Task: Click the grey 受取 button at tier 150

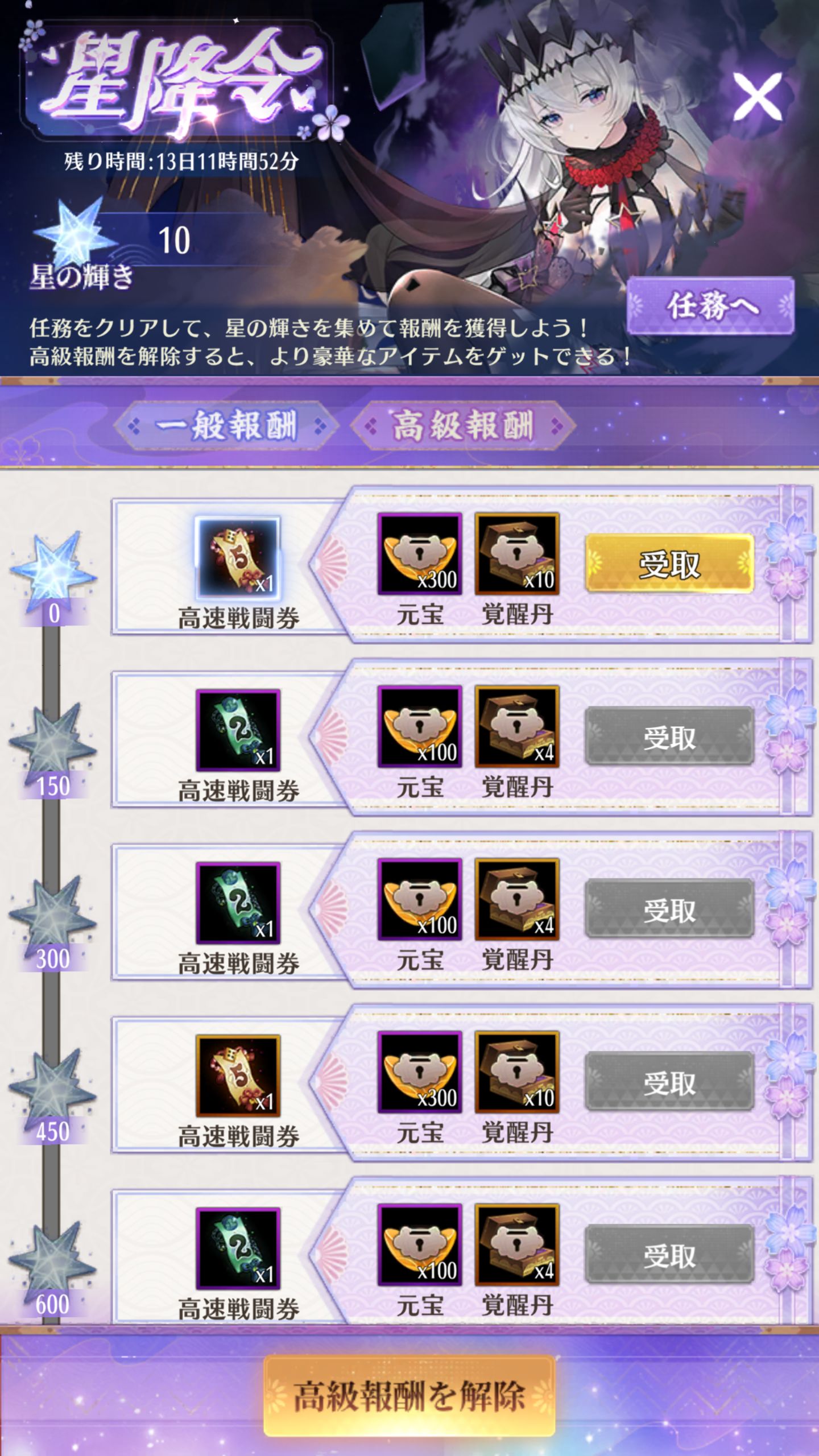Action: pos(669,737)
